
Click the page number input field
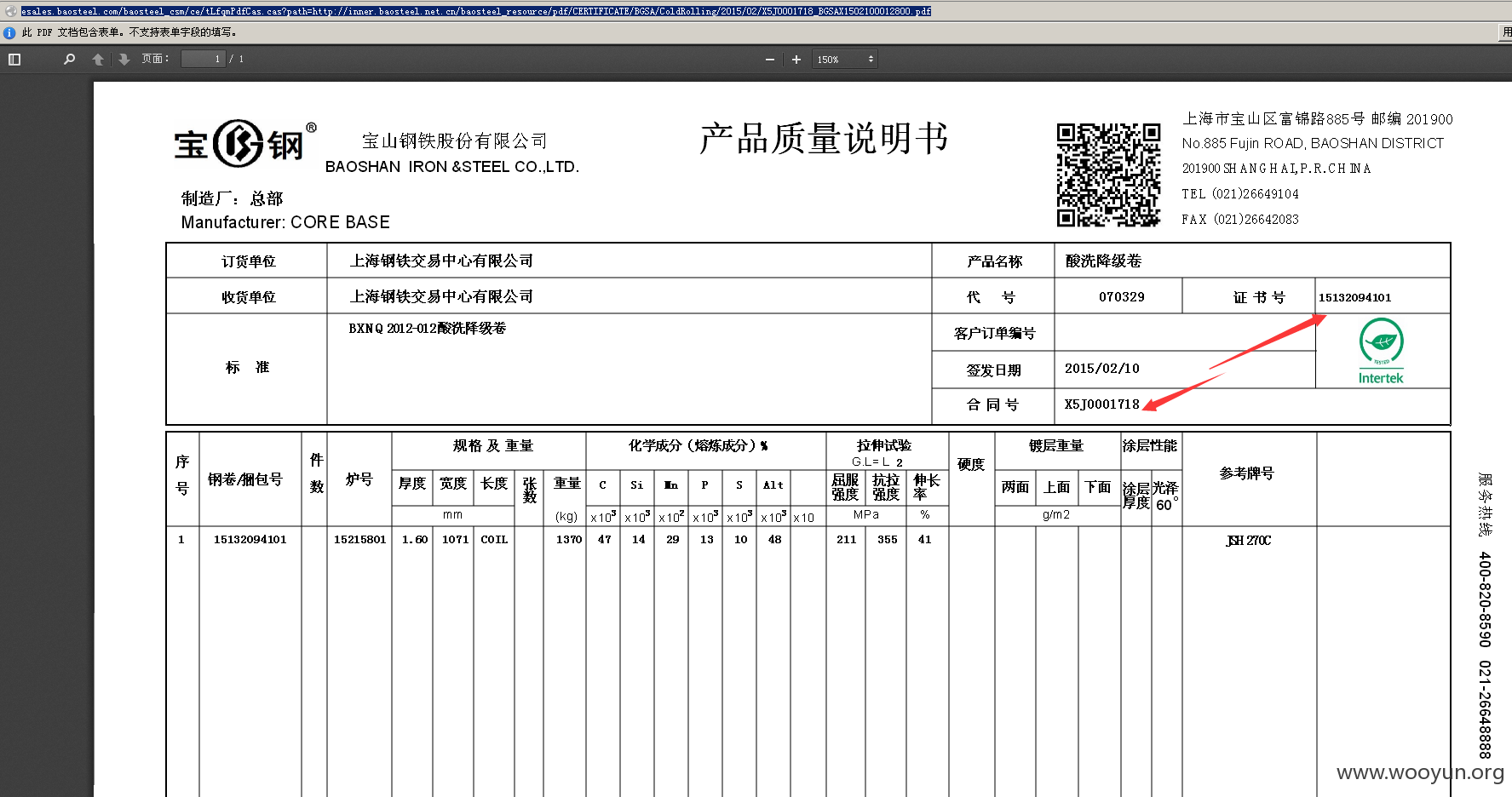pos(203,59)
